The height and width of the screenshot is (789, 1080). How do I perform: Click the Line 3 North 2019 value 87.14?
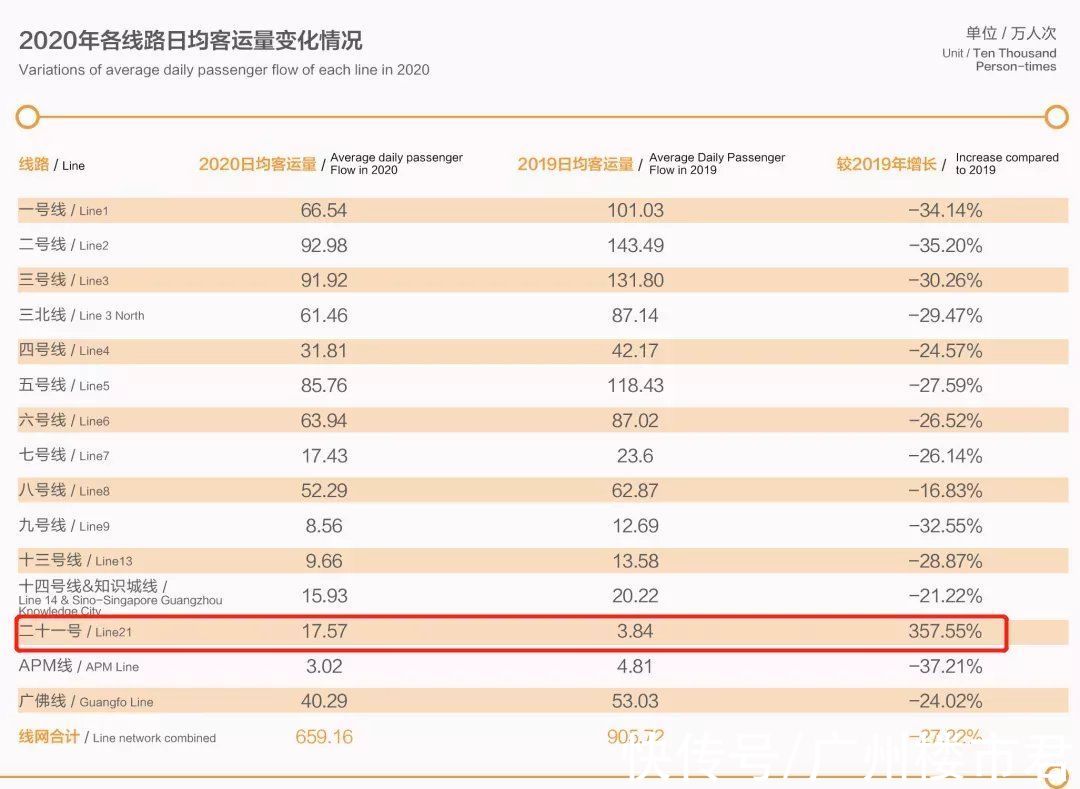tap(635, 316)
